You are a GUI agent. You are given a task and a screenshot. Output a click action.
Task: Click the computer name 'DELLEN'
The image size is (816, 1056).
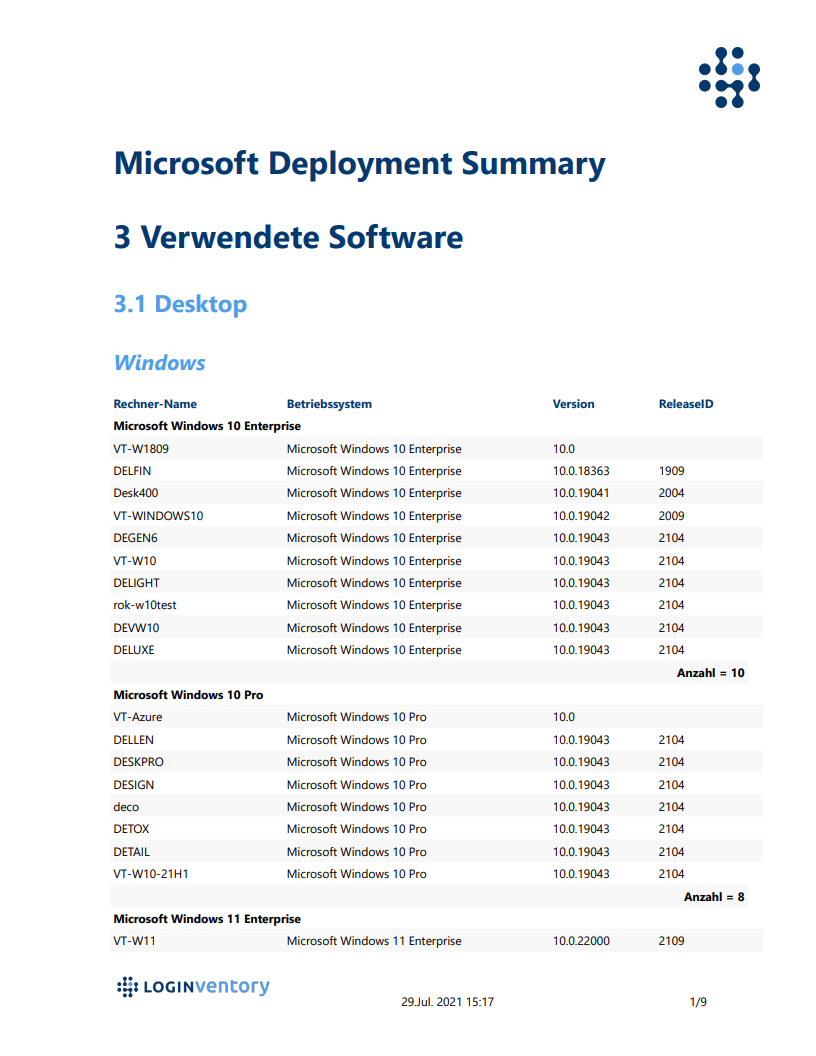pos(133,740)
